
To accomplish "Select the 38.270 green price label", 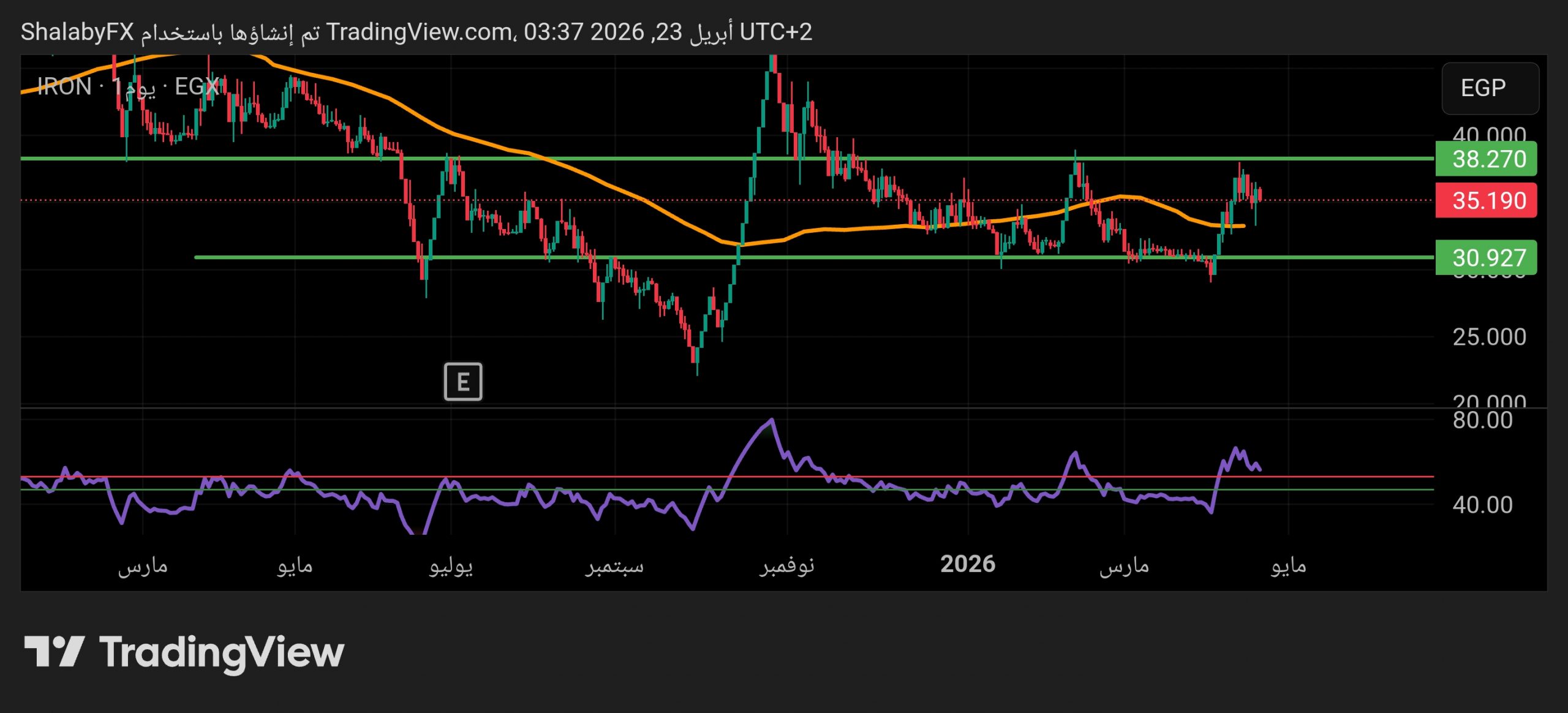I will click(1486, 159).
